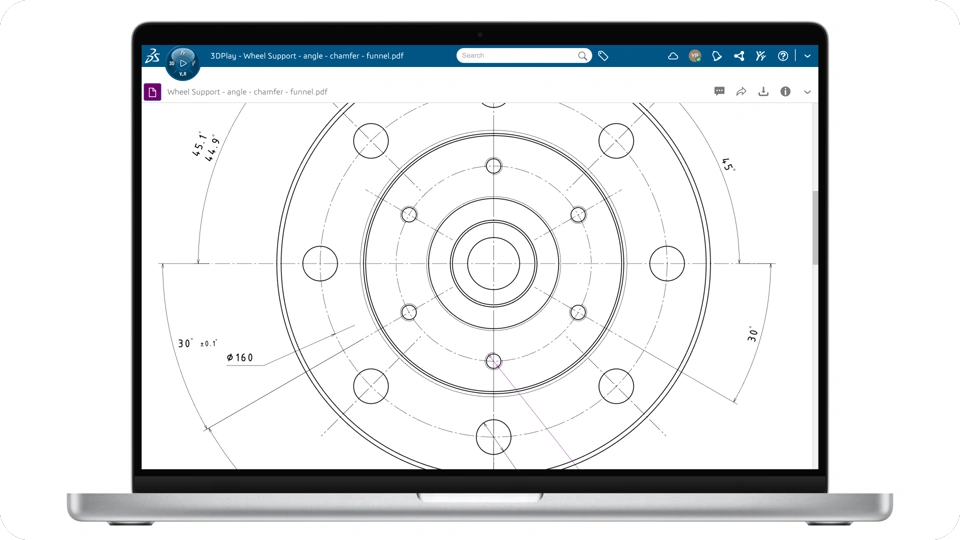Expand the top bar chevron menu

point(808,56)
